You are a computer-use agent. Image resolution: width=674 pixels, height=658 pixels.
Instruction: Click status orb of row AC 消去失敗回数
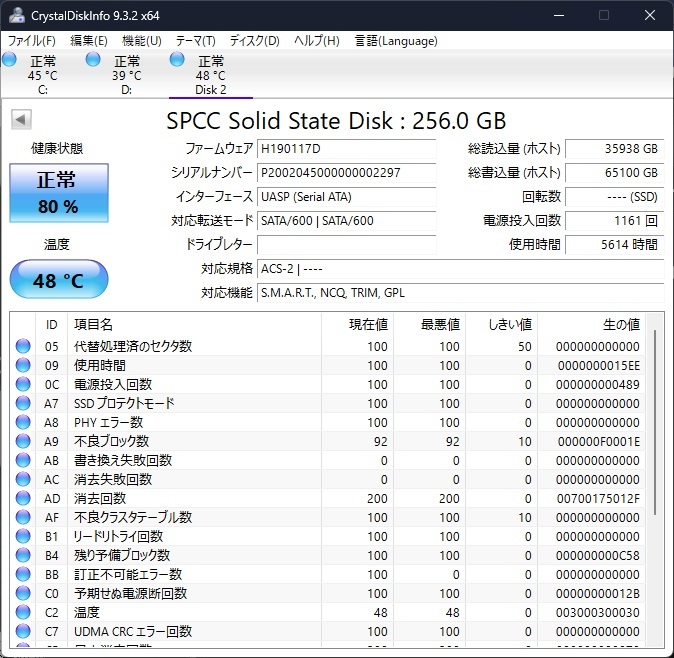pos(23,479)
